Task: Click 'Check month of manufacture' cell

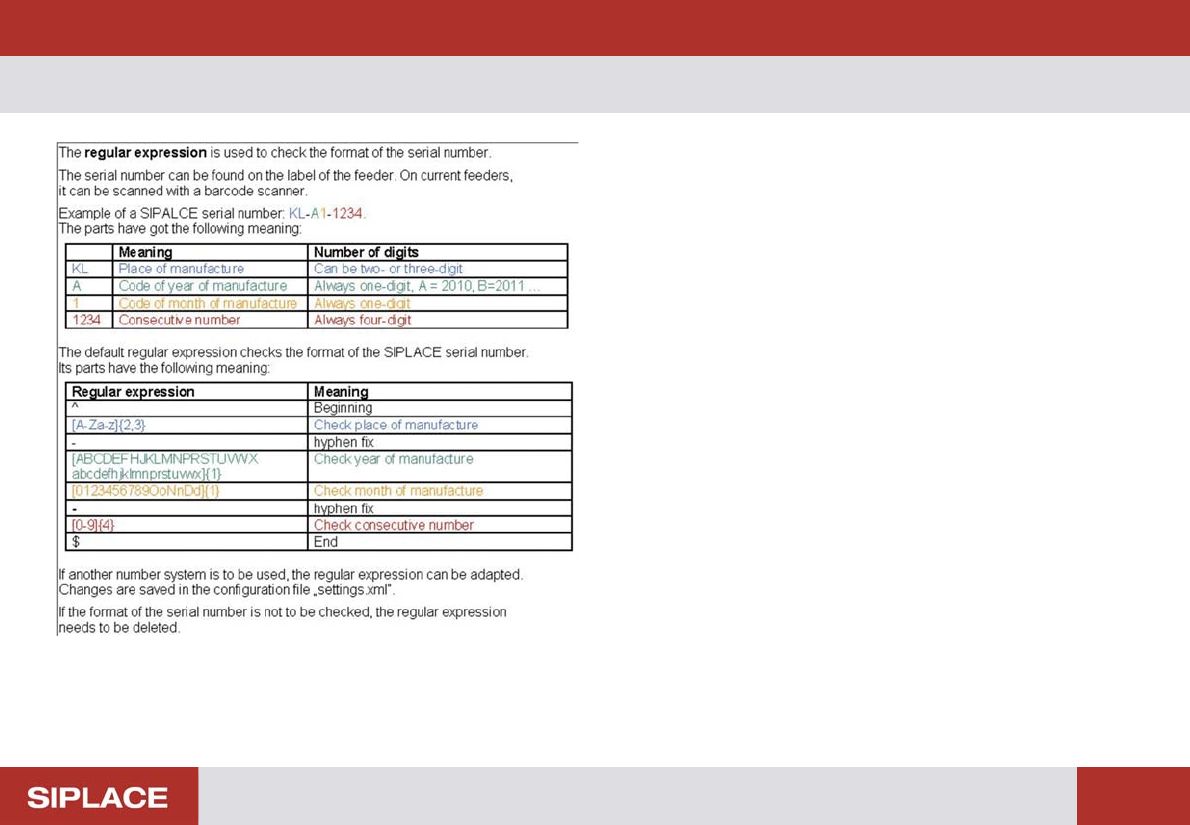Action: (x=440, y=491)
